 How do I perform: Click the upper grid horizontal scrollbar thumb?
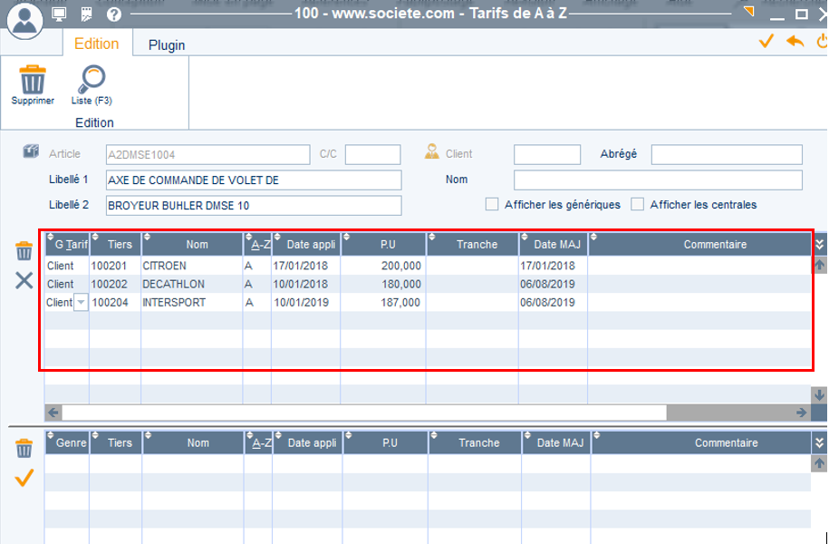364,412
